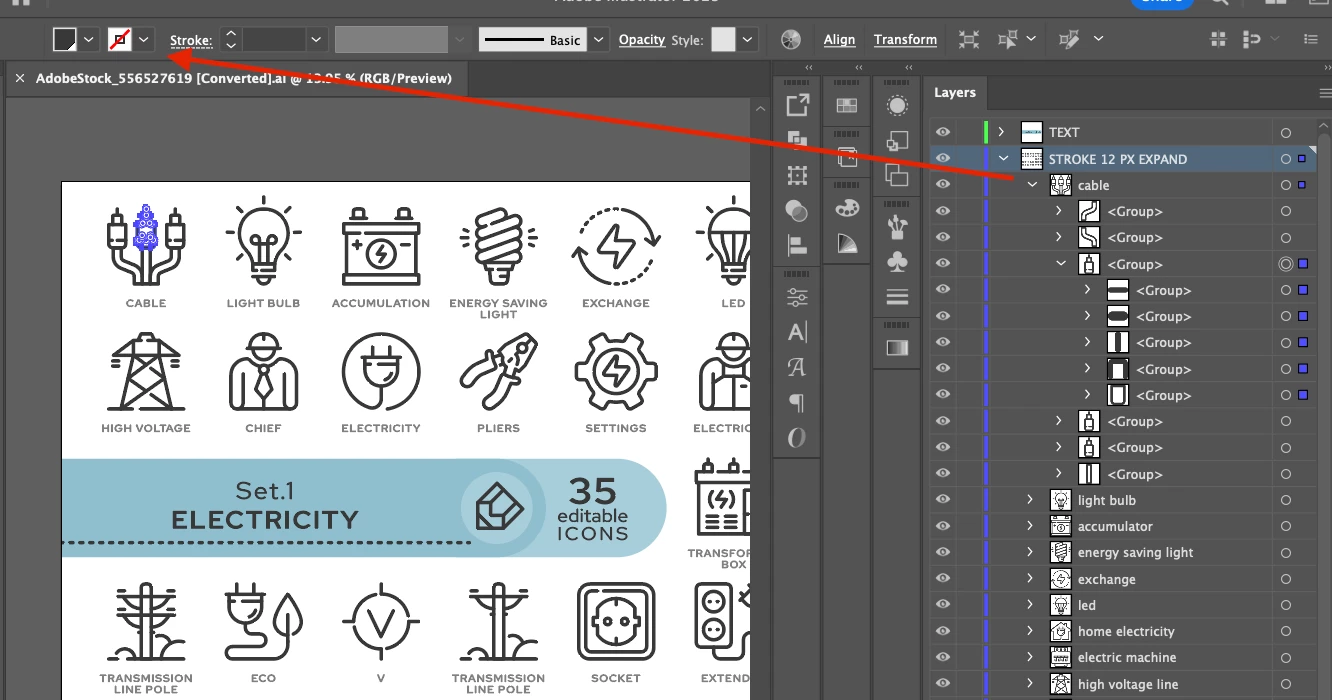Viewport: 1332px width, 700px height.
Task: Open the Swatches grid panel icon
Action: pyautogui.click(x=847, y=105)
